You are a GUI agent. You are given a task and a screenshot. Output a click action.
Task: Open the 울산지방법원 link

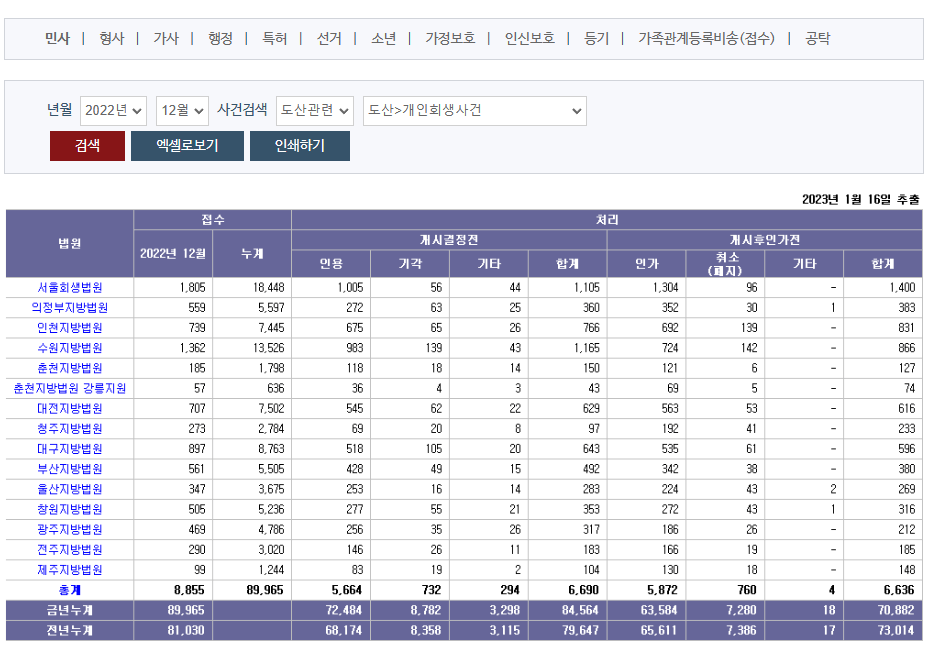(x=69, y=489)
